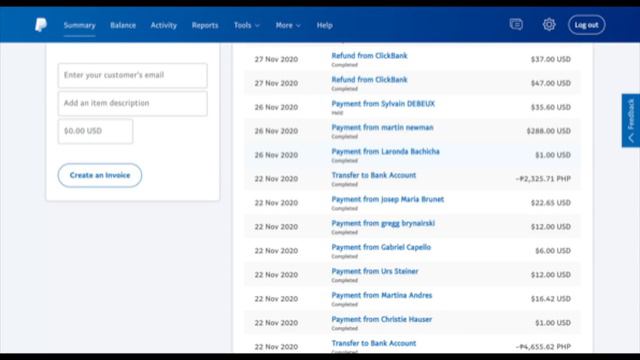The width and height of the screenshot is (640, 360).
Task: Expand the Feedback side tab
Action: coord(631,120)
